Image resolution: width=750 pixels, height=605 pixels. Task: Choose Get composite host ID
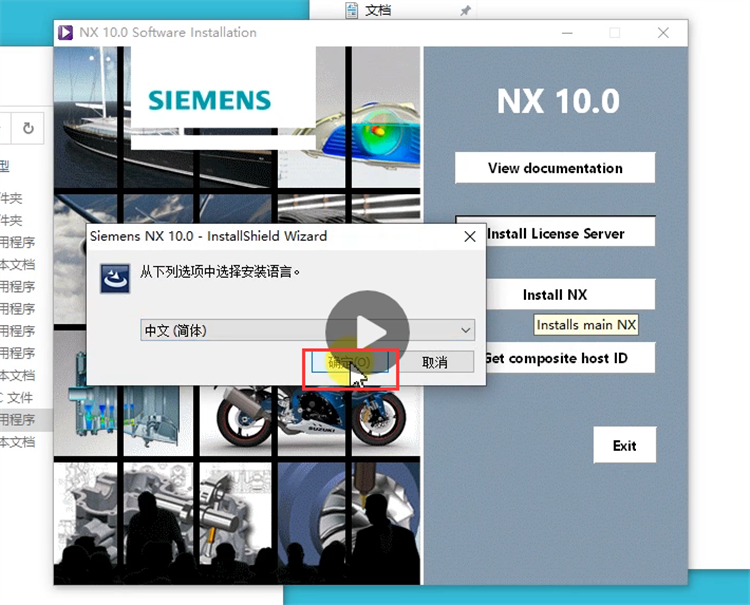point(570,358)
